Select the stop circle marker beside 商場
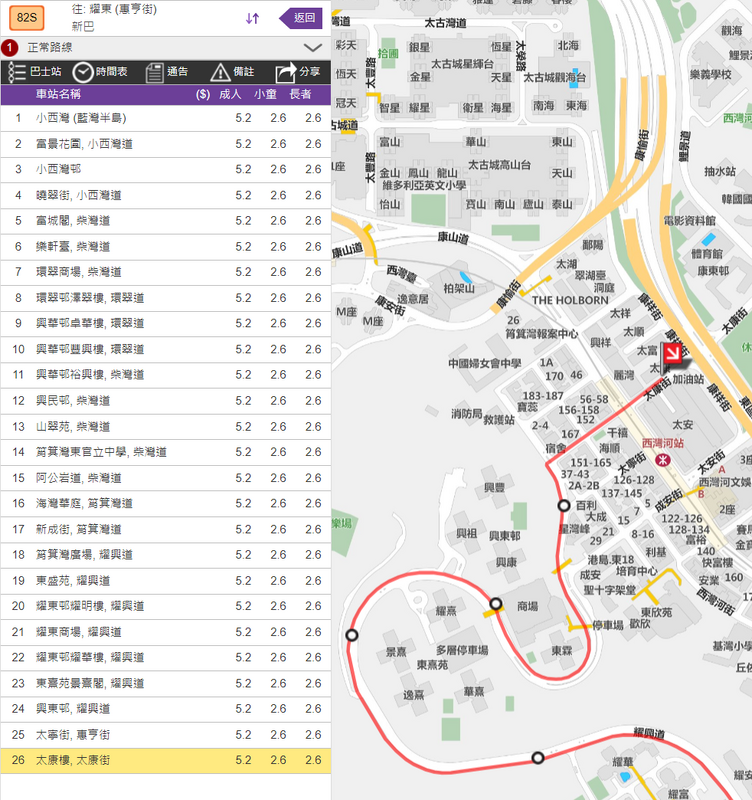 495,604
